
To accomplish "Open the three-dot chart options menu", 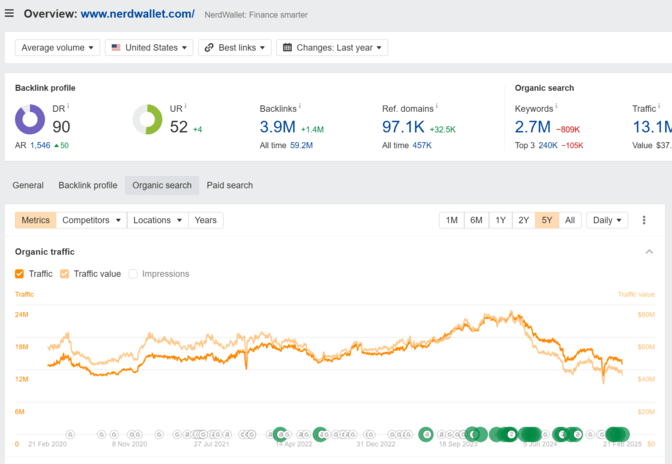I will pyautogui.click(x=644, y=220).
